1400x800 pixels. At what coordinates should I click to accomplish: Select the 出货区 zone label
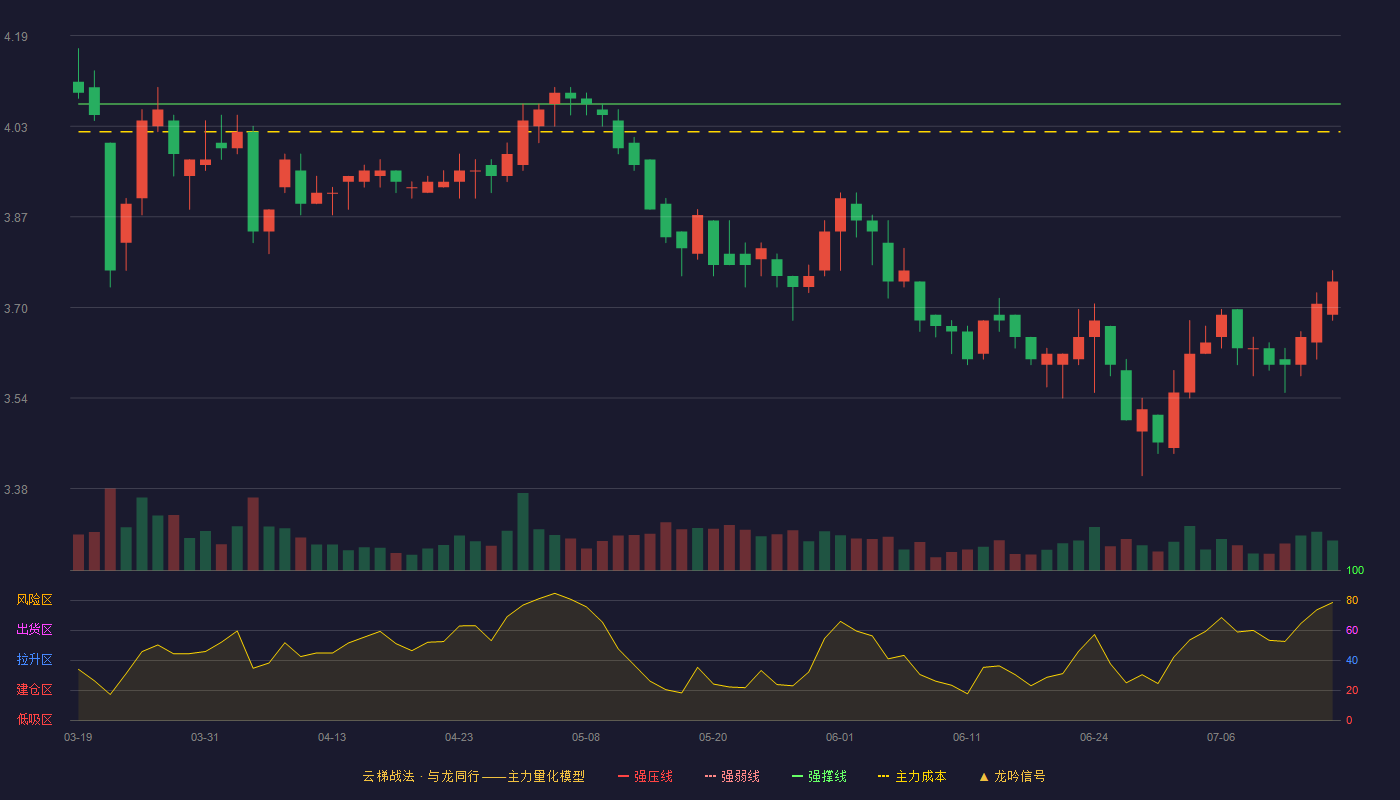[x=34, y=630]
